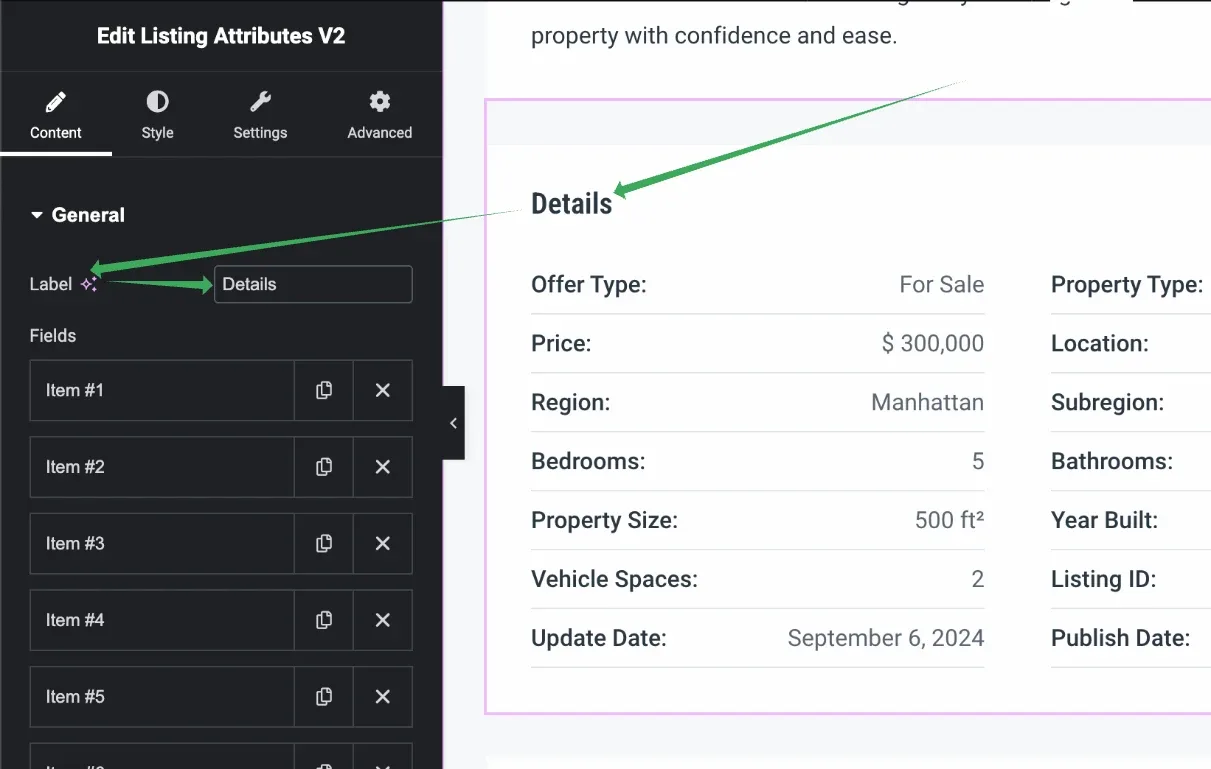Viewport: 1211px width, 769px height.
Task: Click the Bathrooms label
Action: click(x=1111, y=462)
